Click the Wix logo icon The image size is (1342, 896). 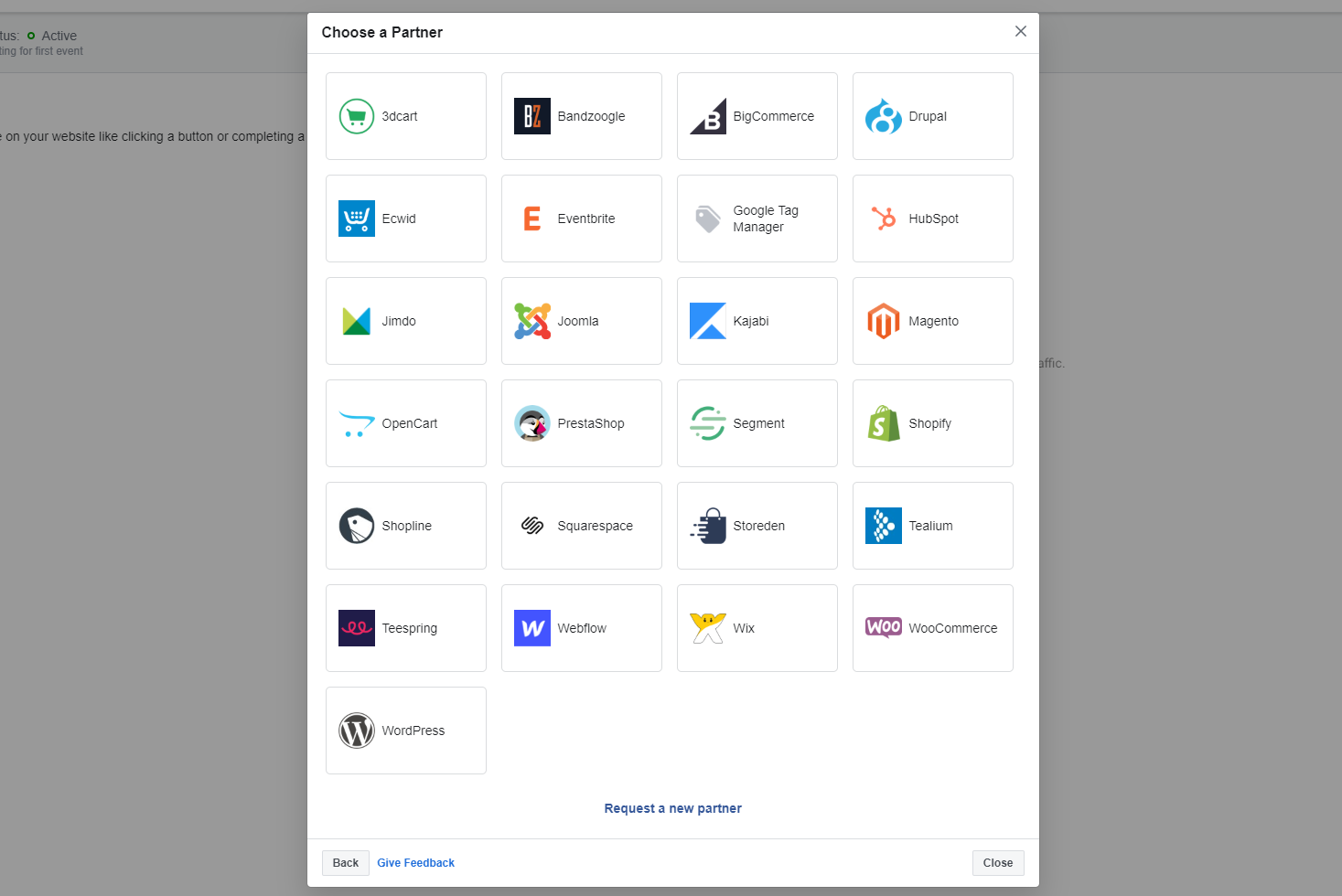coord(707,628)
